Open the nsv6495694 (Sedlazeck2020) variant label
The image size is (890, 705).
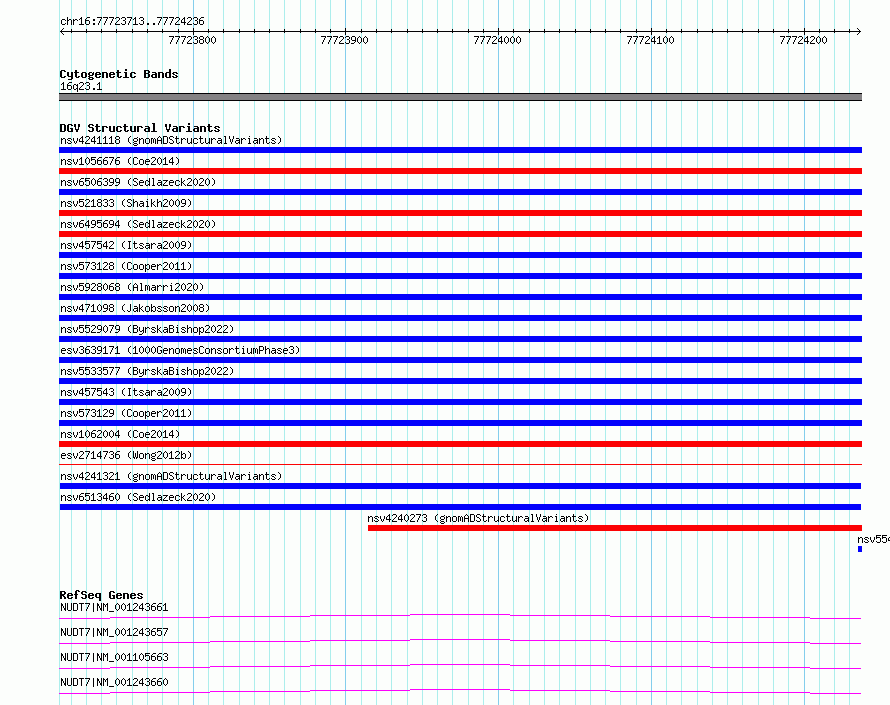pyautogui.click(x=138, y=224)
